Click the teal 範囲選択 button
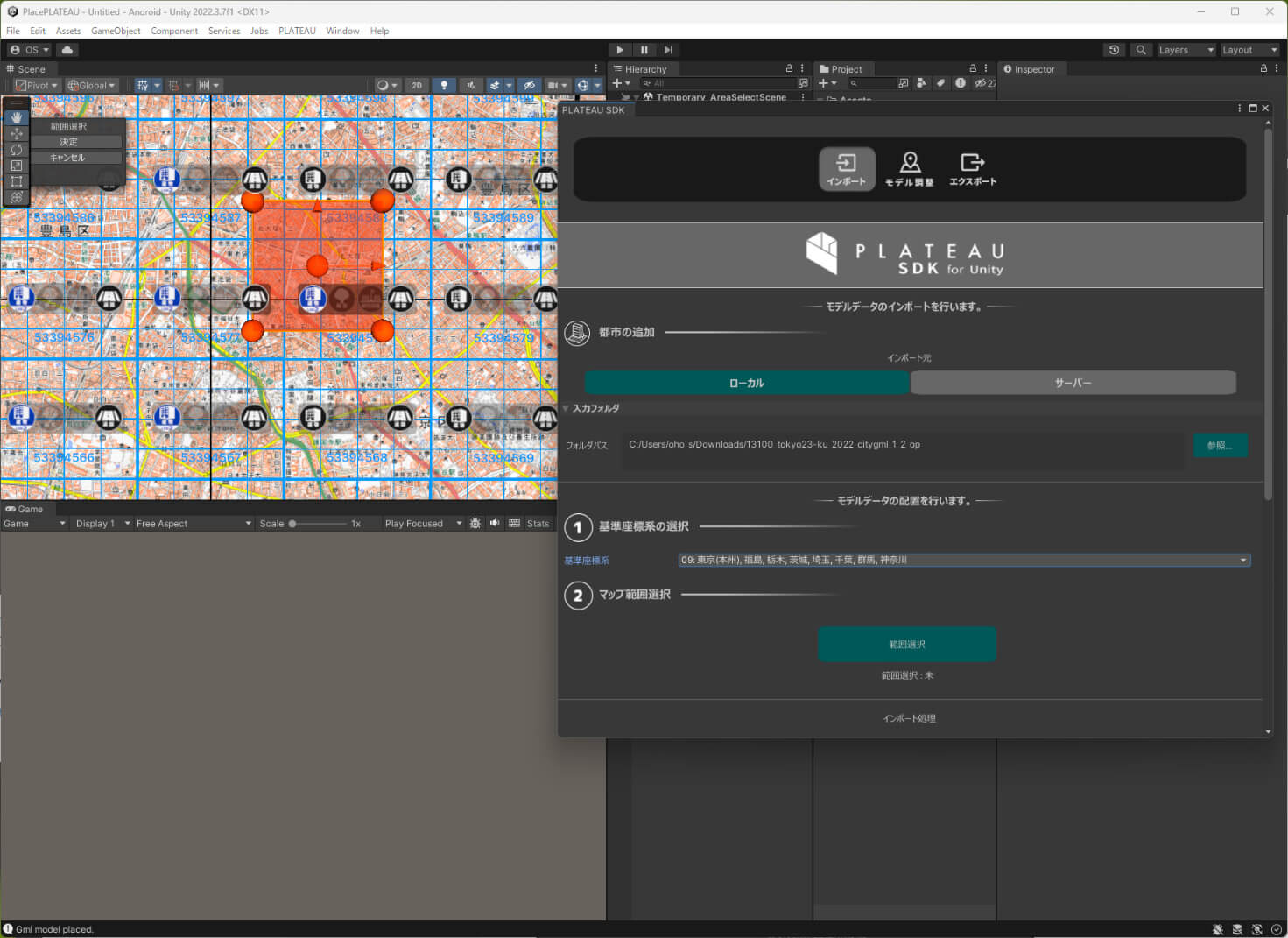The width and height of the screenshot is (1288, 938). (907, 644)
